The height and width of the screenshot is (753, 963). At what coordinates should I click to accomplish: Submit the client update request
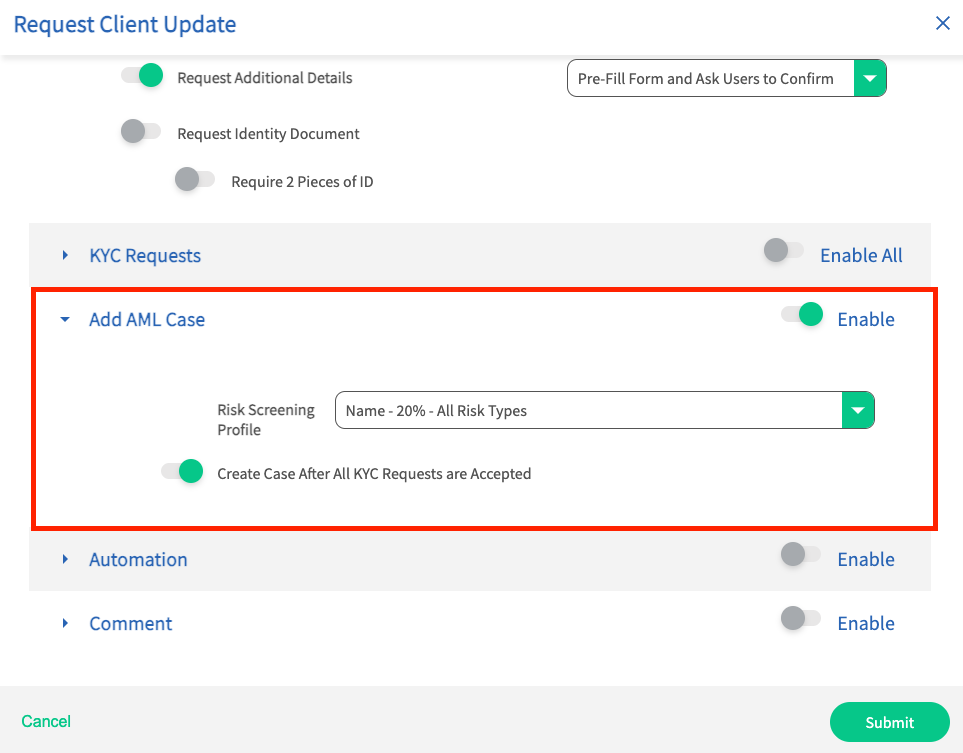coord(889,722)
